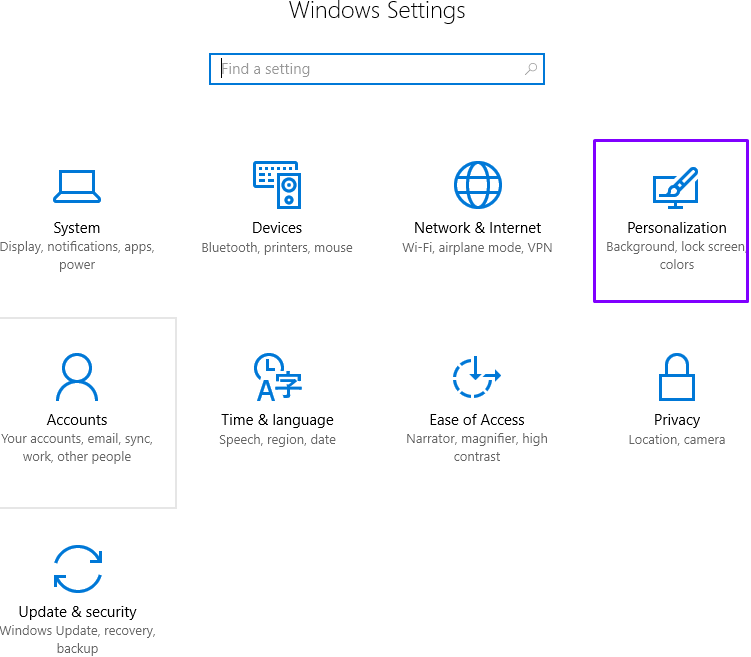Click the "Time & language" title

coord(277,420)
